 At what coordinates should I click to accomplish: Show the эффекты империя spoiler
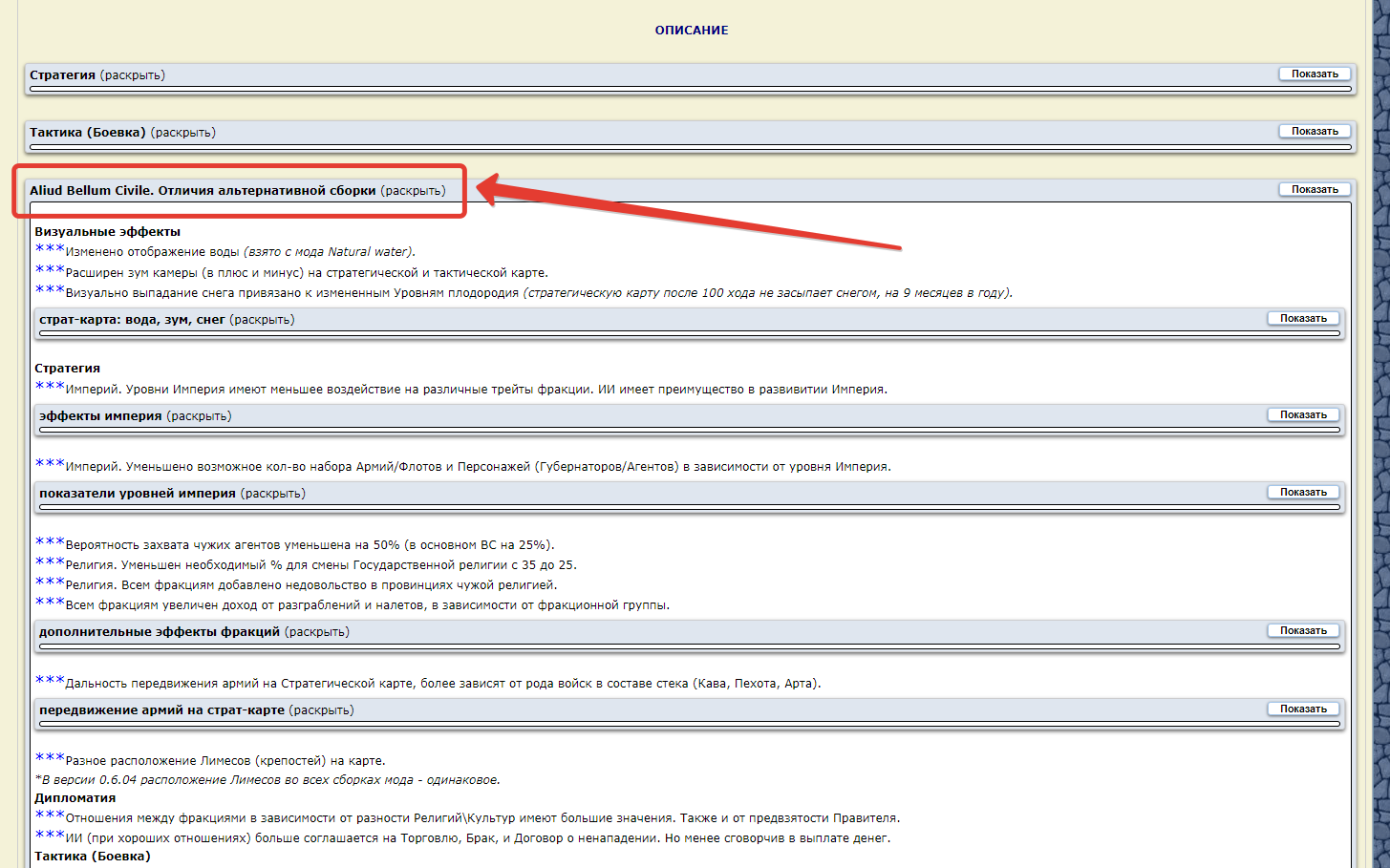coord(1303,415)
